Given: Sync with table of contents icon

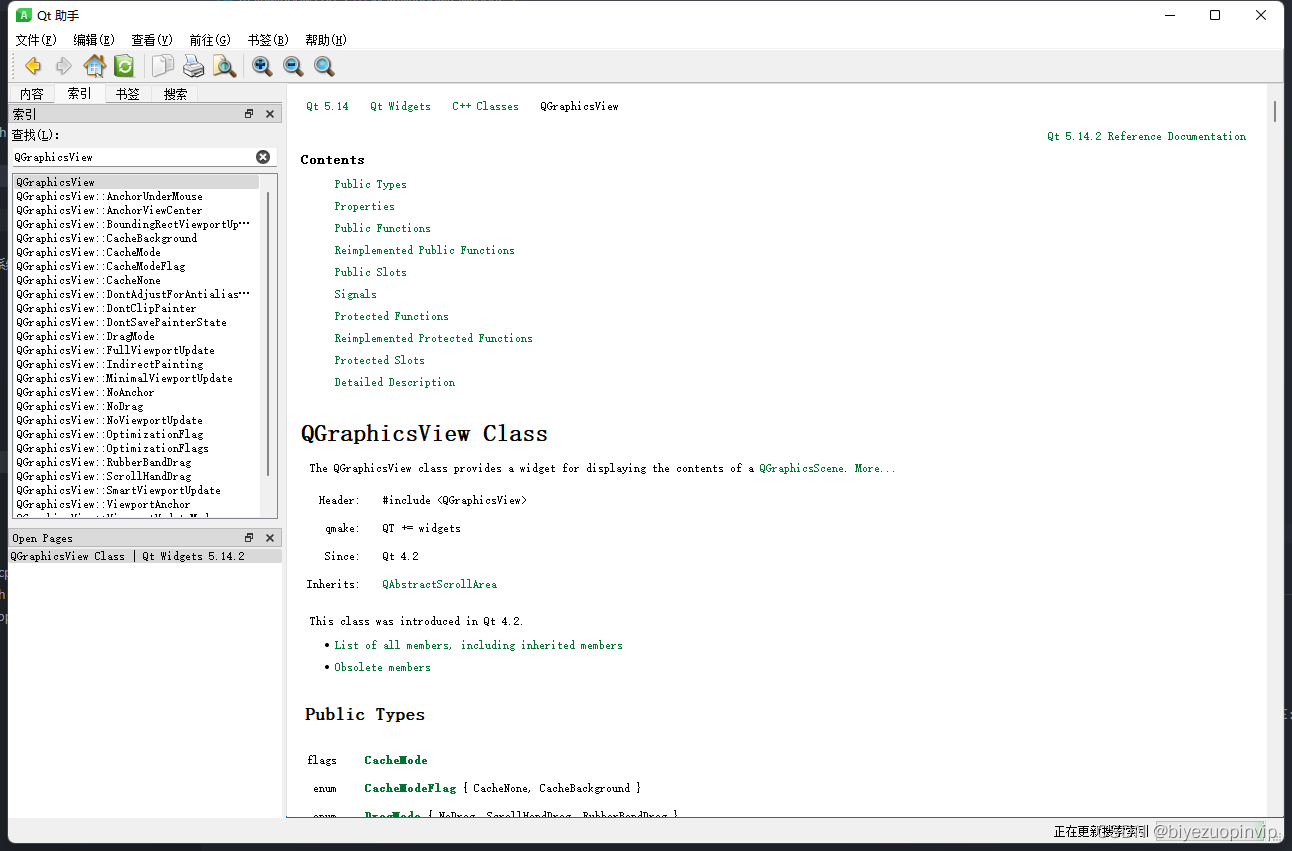Looking at the screenshot, I should 124,66.
